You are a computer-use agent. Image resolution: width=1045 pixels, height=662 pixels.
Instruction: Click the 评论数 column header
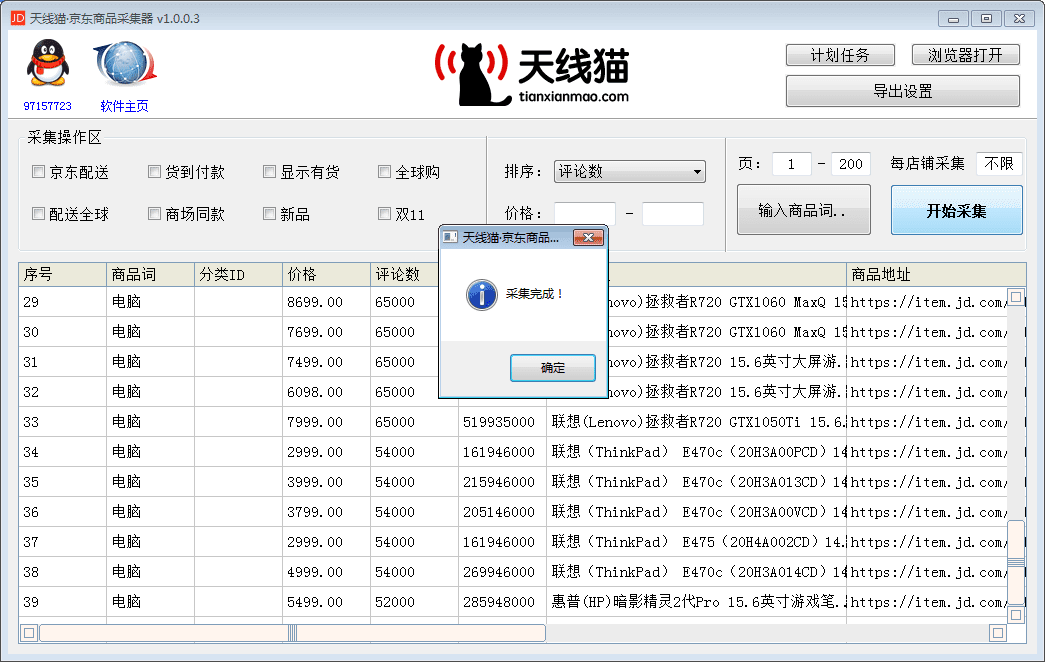(405, 274)
